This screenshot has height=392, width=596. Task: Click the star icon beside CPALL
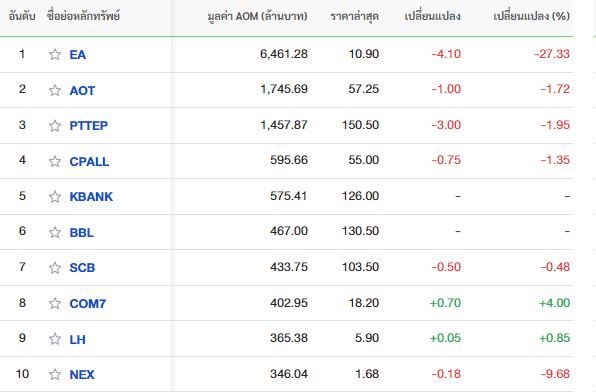pos(55,161)
